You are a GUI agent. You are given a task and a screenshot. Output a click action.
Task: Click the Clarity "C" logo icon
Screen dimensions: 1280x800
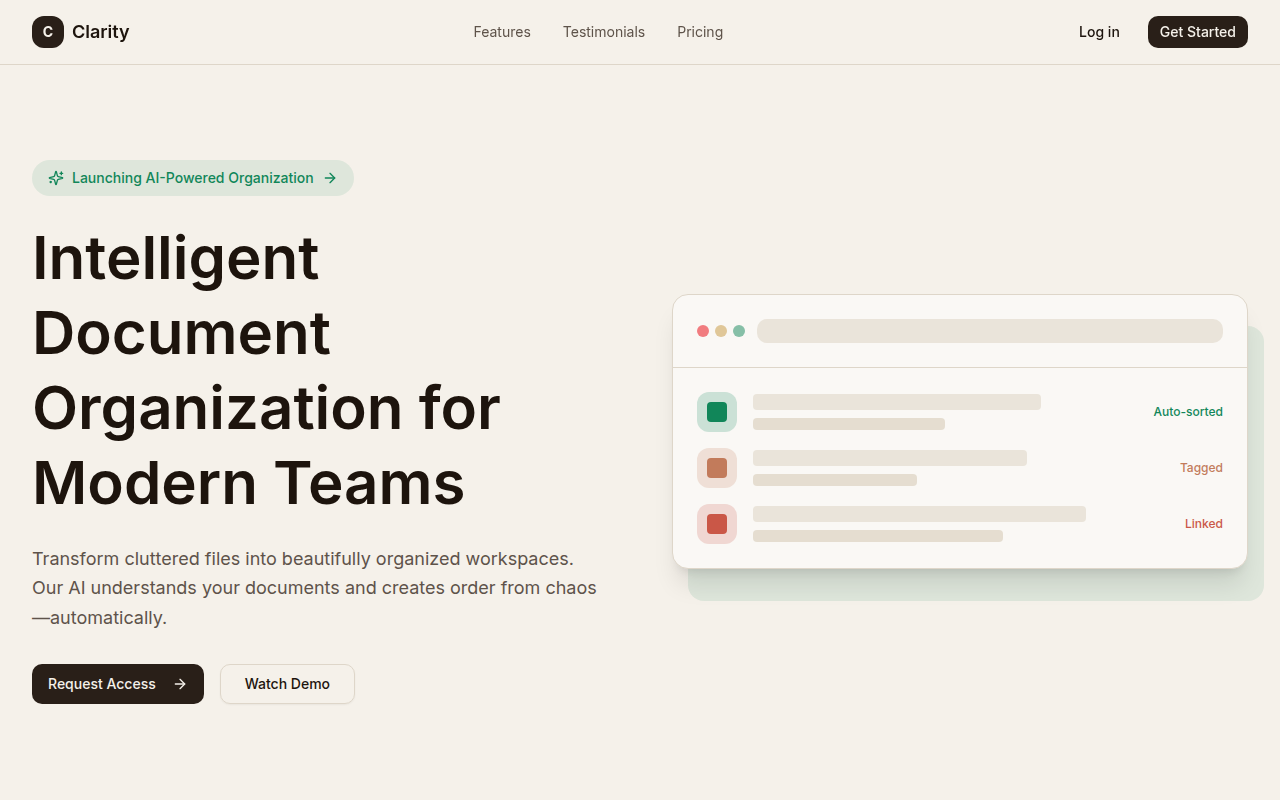tap(47, 31)
